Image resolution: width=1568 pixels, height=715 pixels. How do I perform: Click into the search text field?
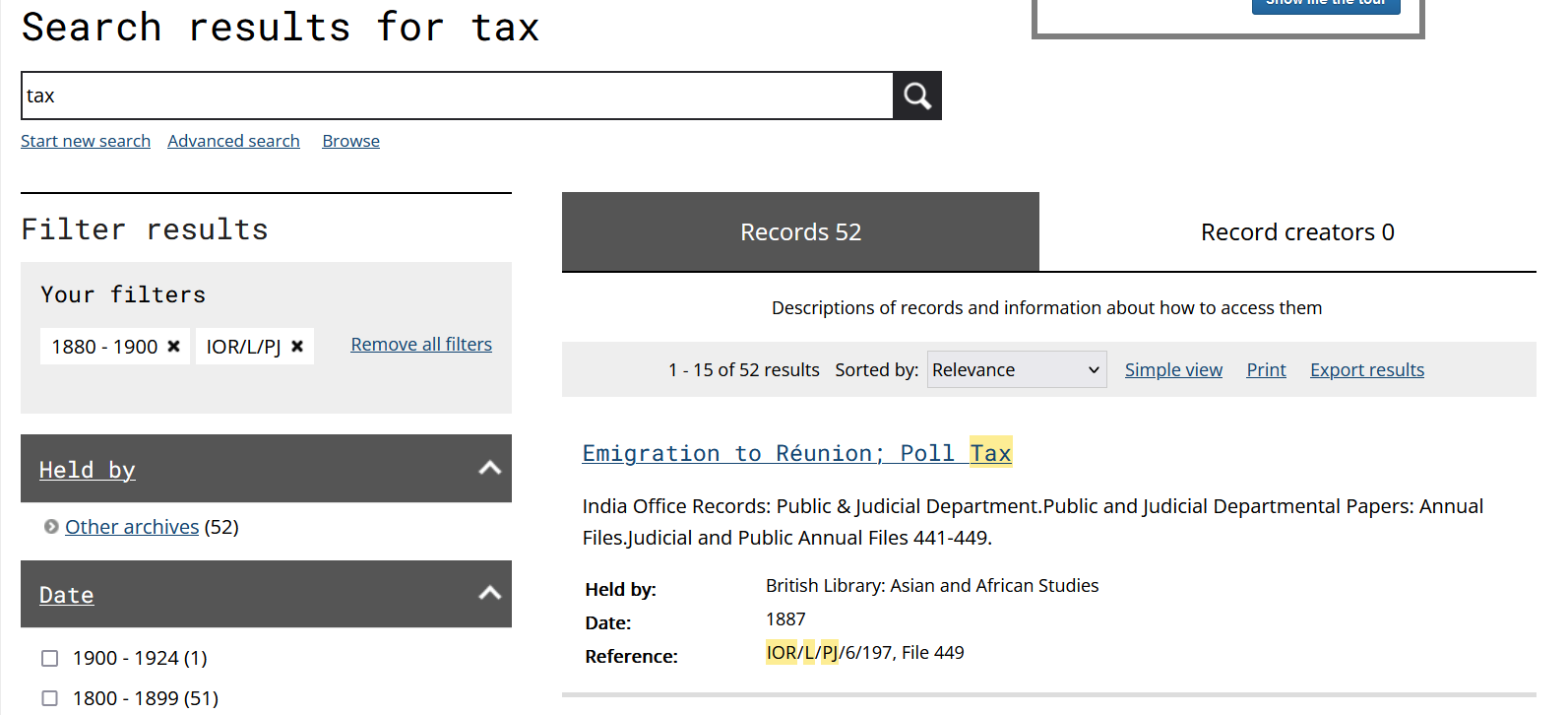(457, 96)
